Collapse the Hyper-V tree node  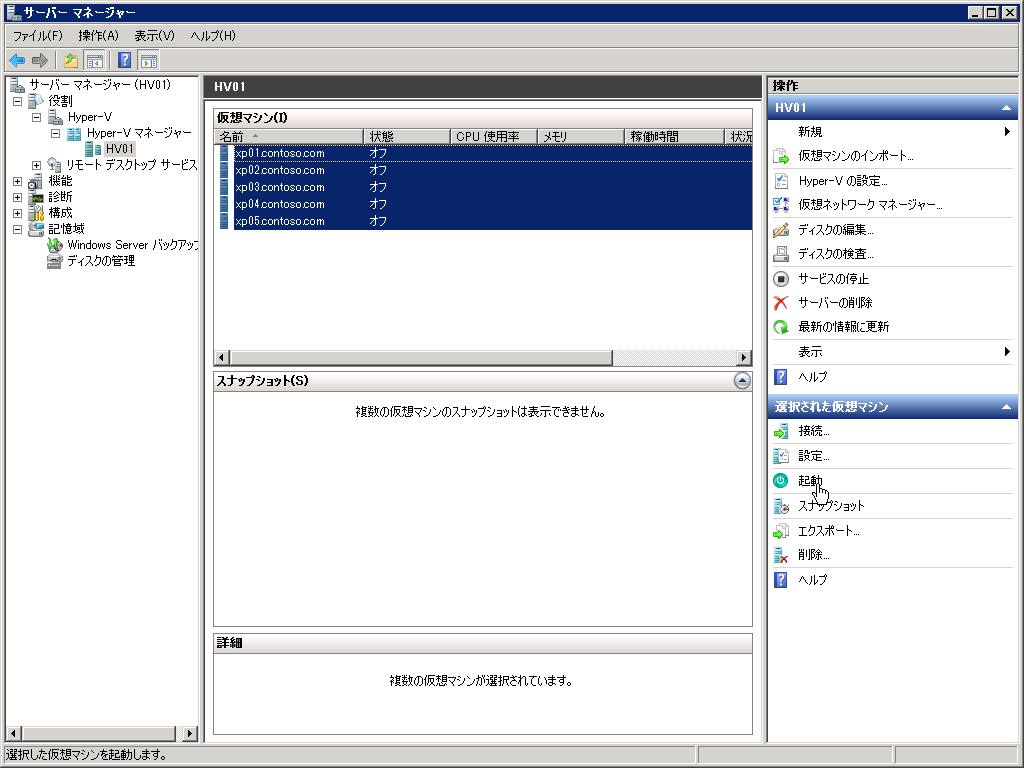click(37, 118)
